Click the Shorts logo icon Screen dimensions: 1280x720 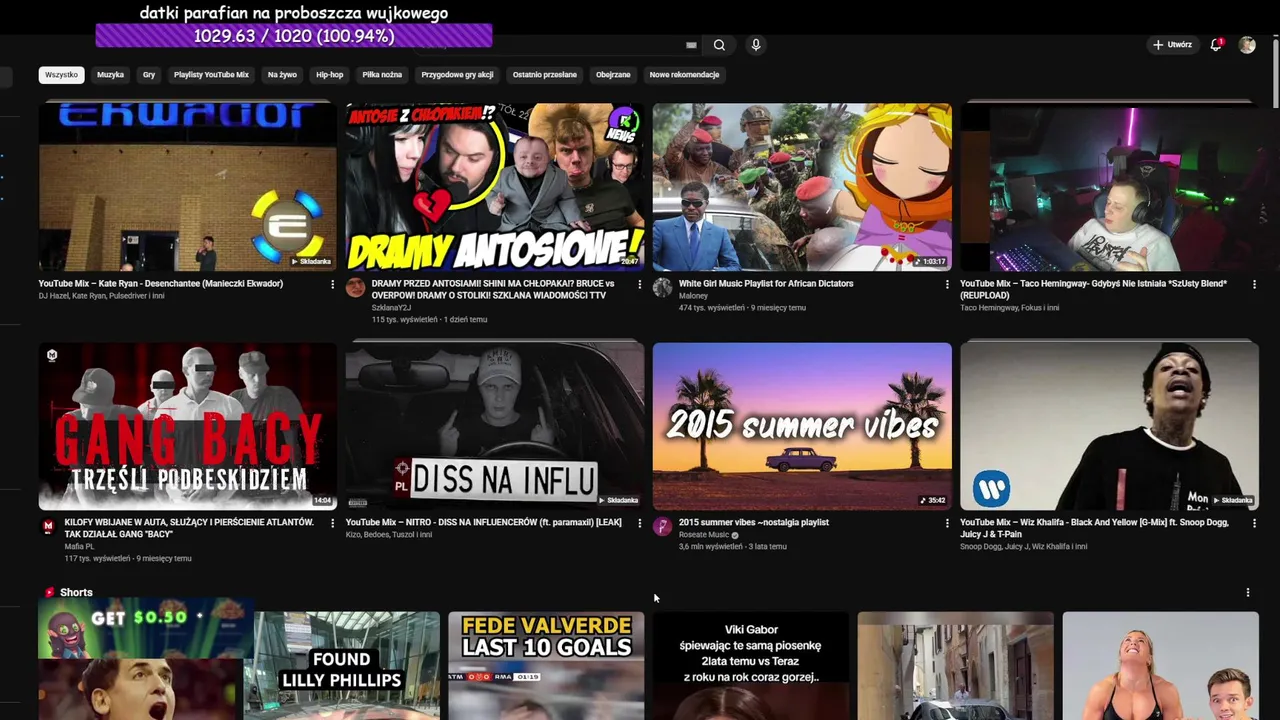(x=49, y=593)
